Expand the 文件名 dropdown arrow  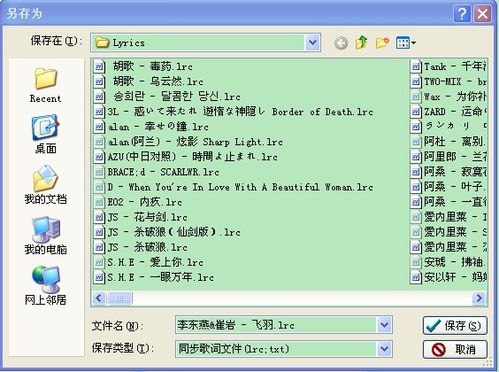coord(384,325)
